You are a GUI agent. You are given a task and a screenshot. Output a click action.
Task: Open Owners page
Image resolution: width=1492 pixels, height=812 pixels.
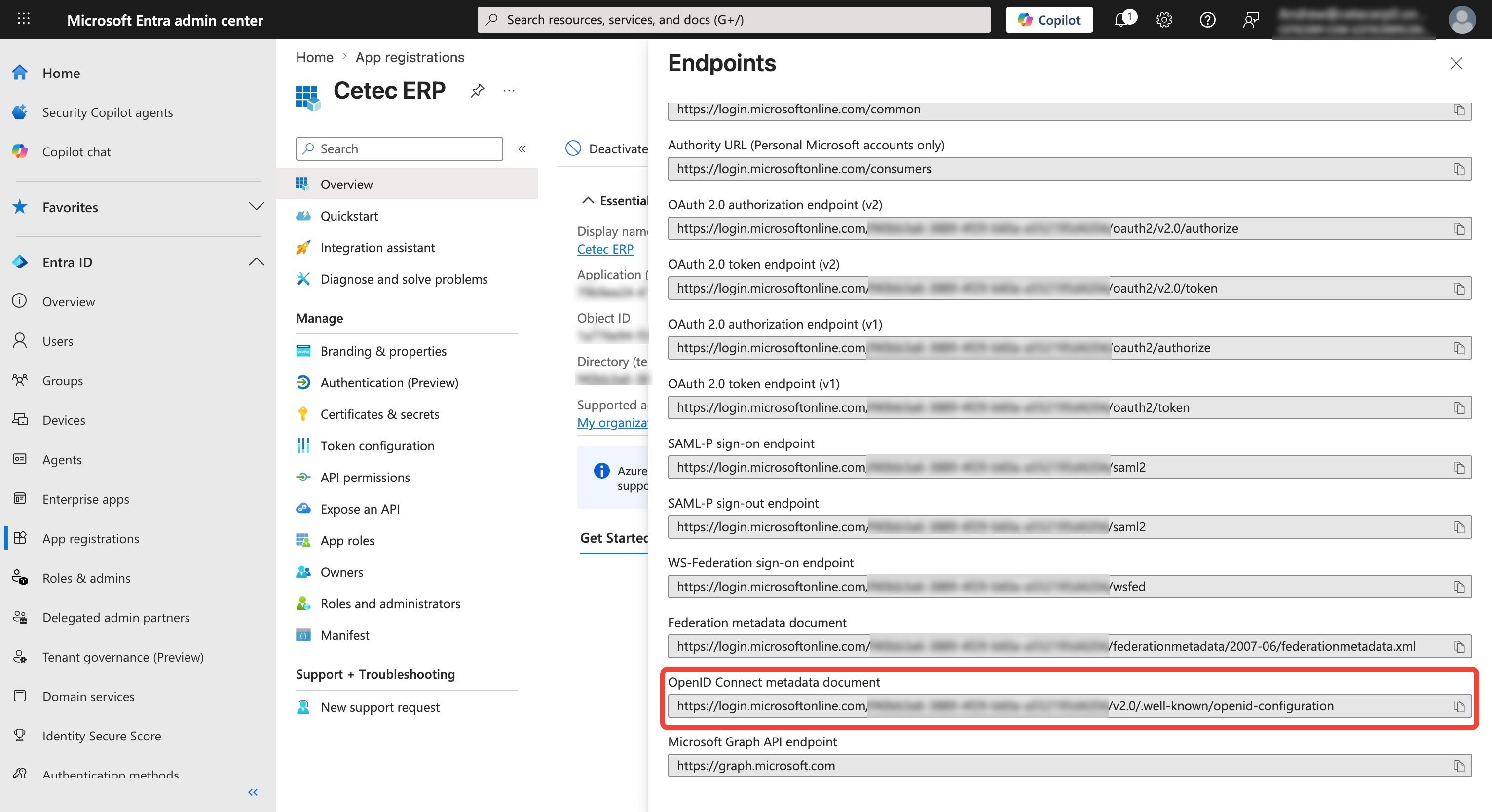(x=342, y=572)
